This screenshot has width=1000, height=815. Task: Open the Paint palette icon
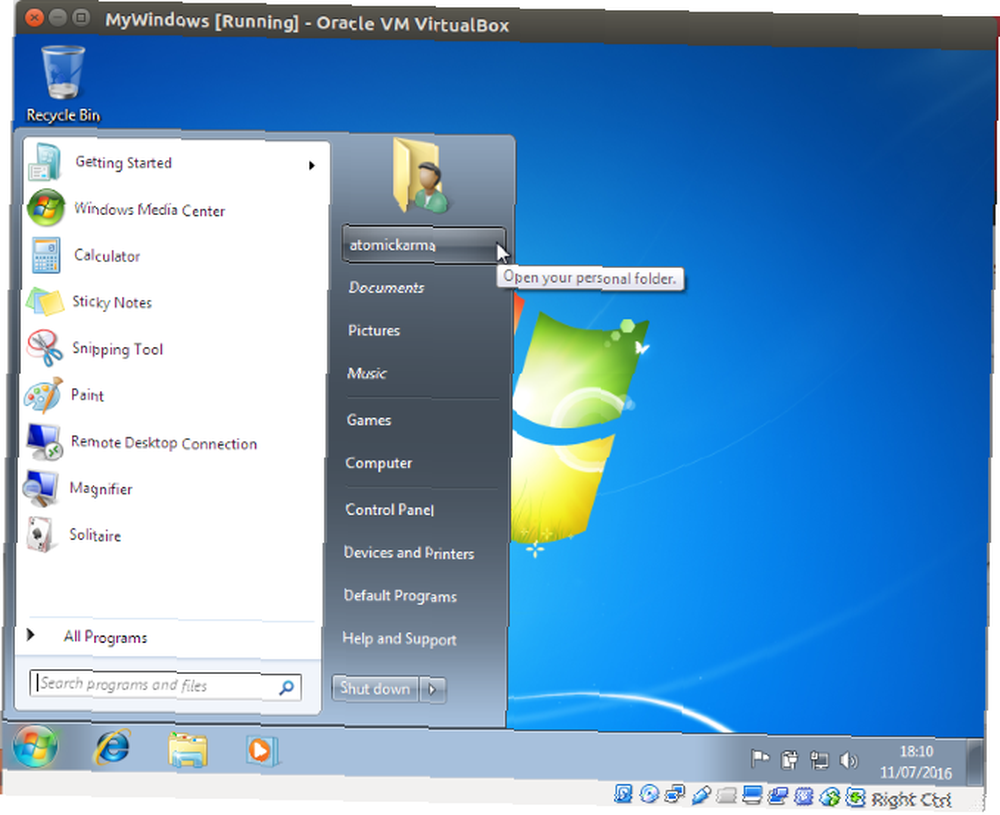(x=43, y=394)
